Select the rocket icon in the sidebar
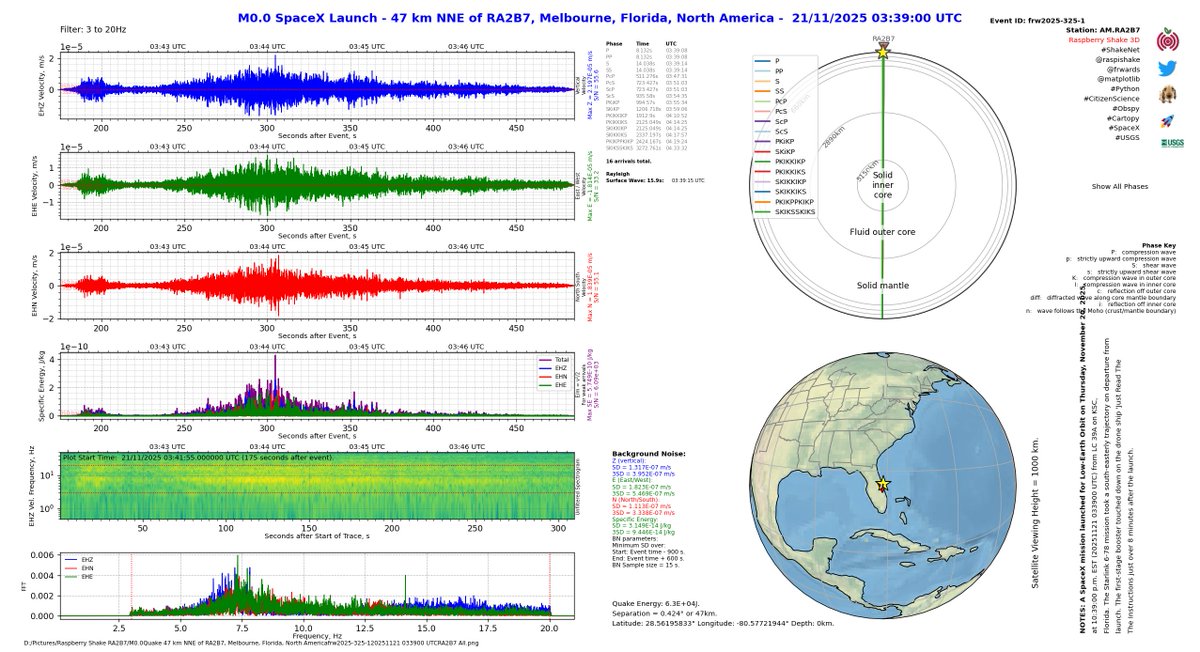1200x652 pixels. [1166, 121]
